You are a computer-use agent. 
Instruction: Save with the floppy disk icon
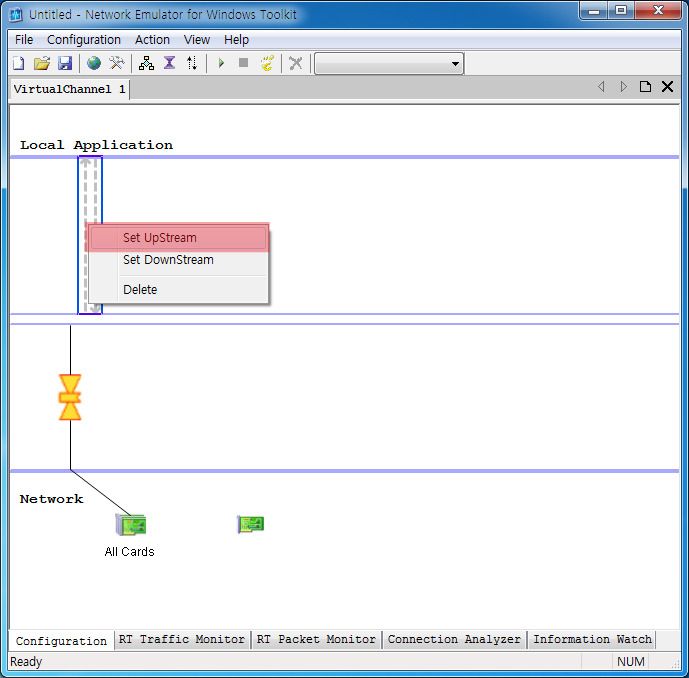[65, 63]
